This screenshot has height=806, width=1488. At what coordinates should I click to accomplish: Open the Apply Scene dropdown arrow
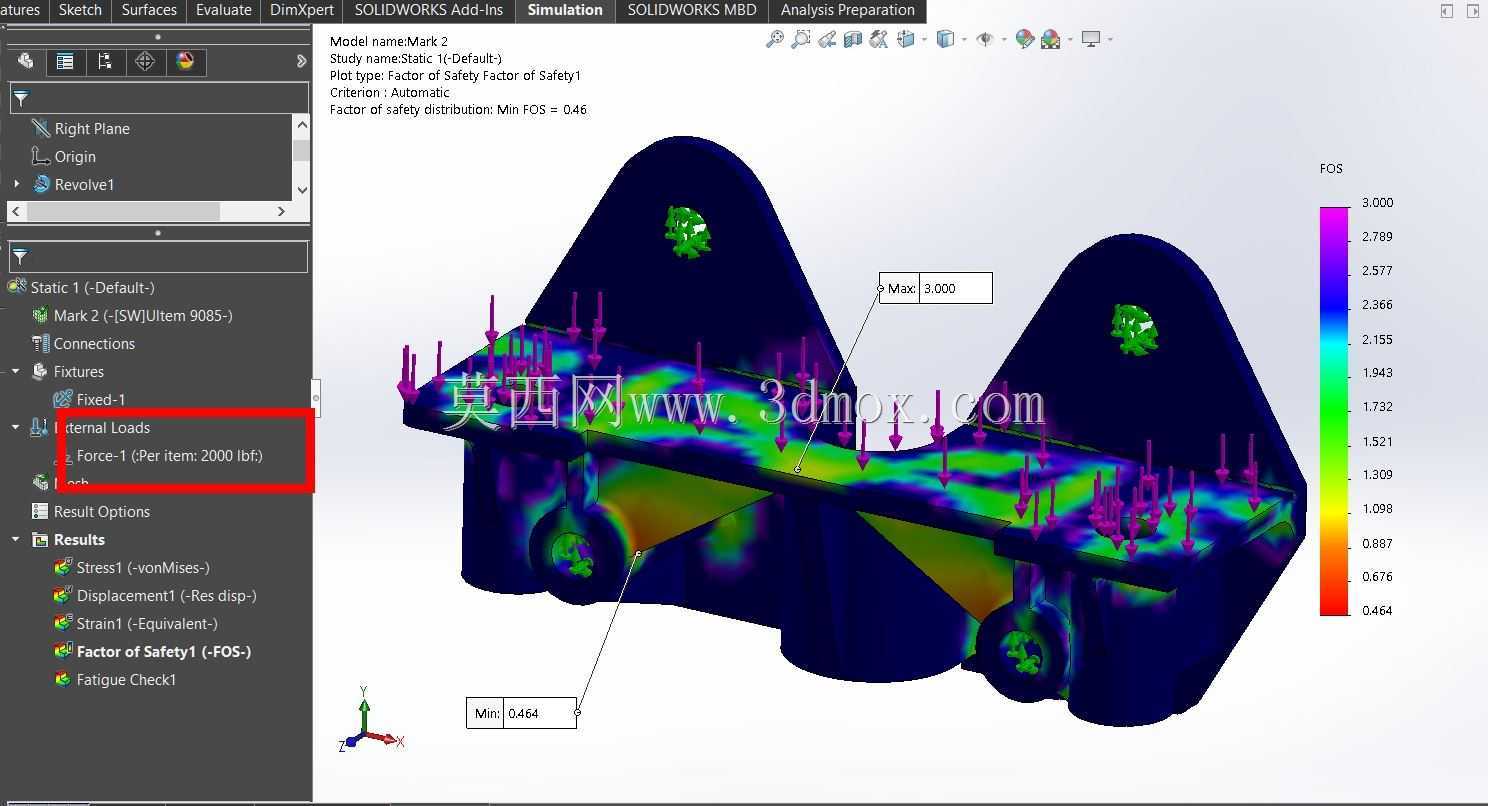coord(1070,39)
